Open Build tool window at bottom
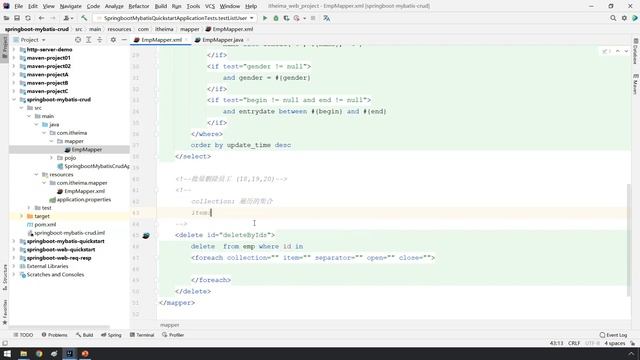640x360 pixels. pyautogui.click(x=84, y=335)
